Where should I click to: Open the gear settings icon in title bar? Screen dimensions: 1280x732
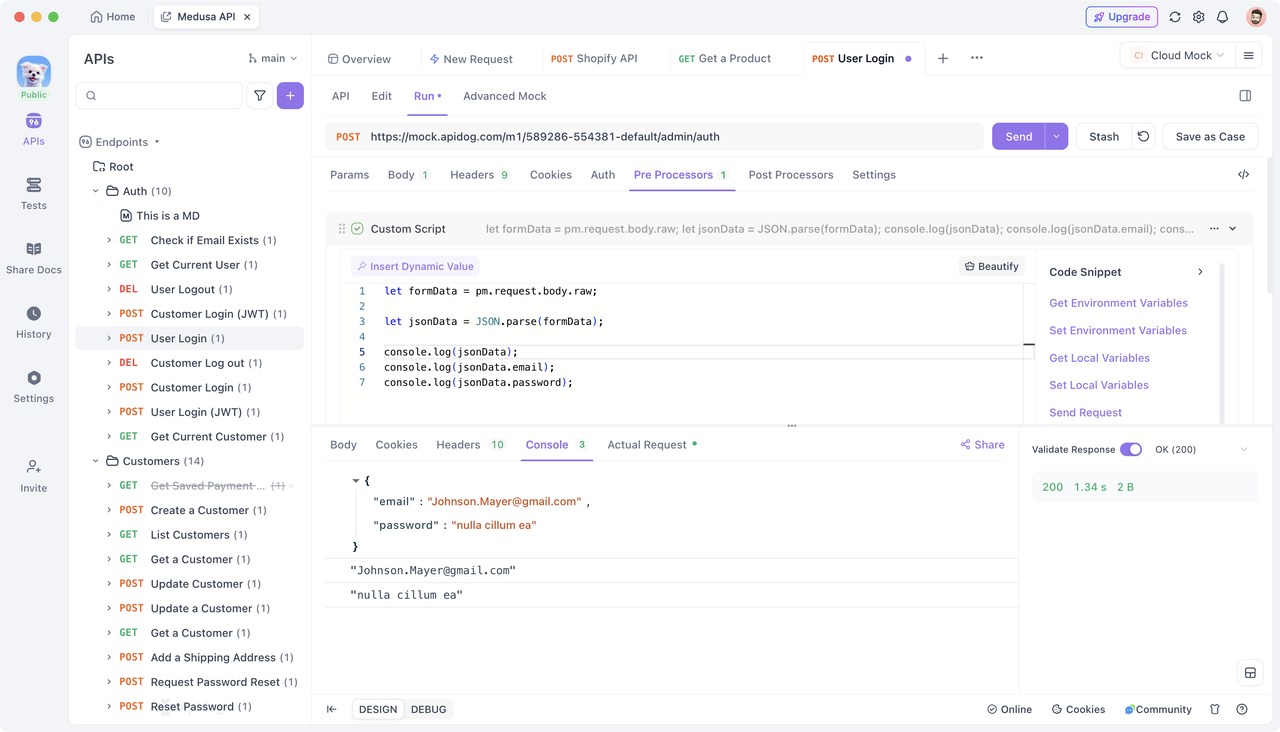1199,17
